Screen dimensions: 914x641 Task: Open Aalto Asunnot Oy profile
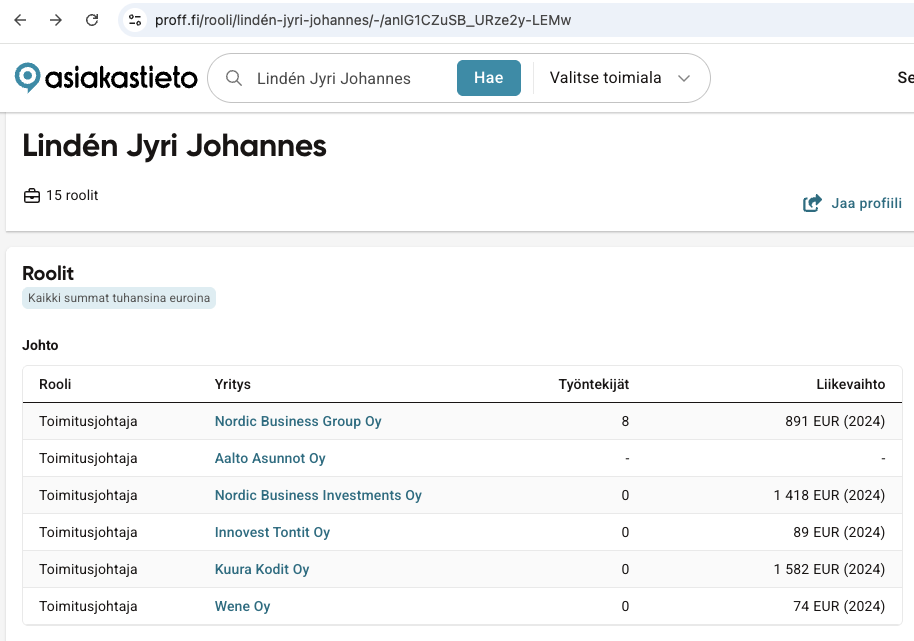click(x=269, y=458)
